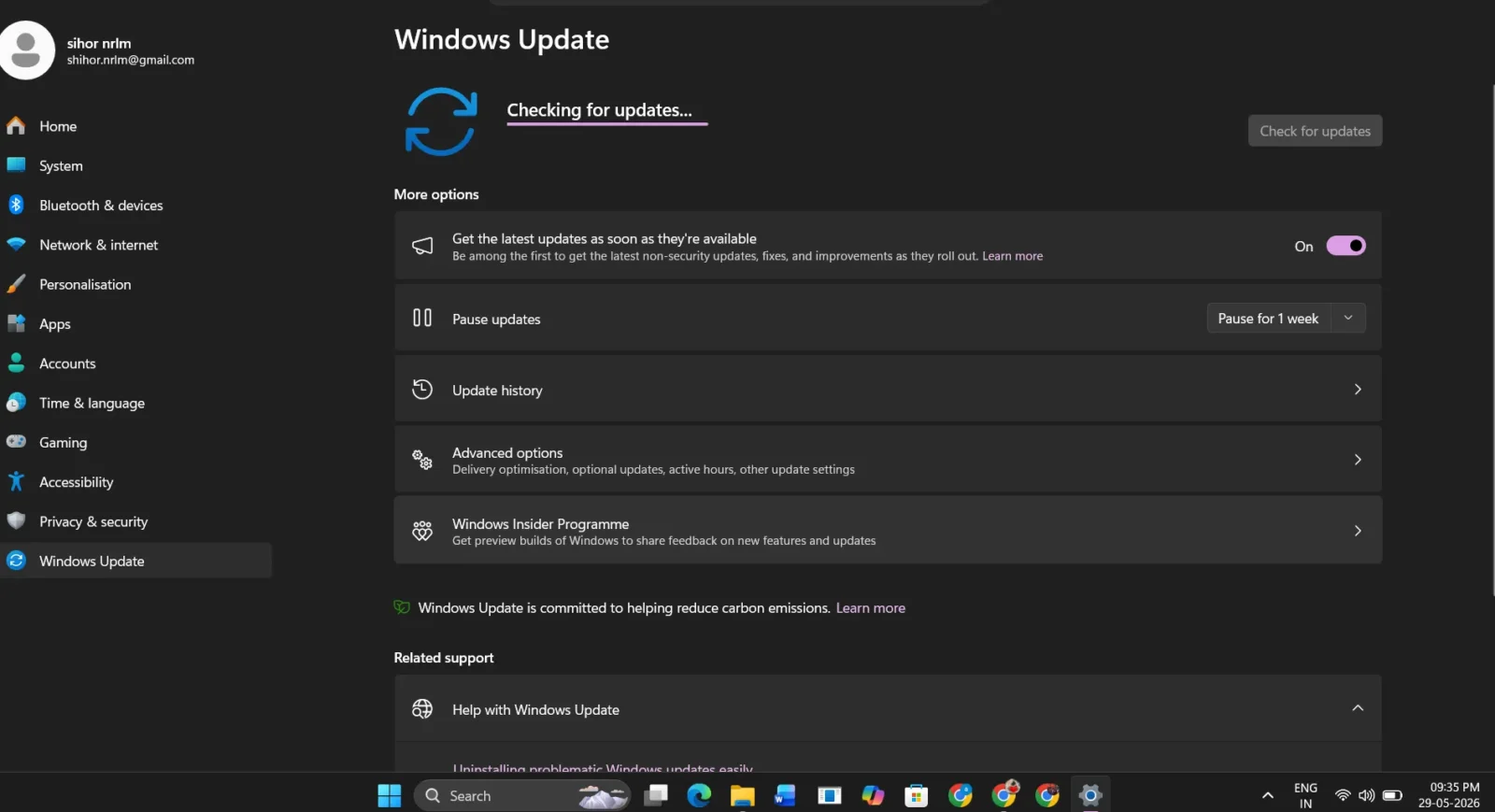
Task: Select the Time & language globe icon
Action: tap(16, 403)
